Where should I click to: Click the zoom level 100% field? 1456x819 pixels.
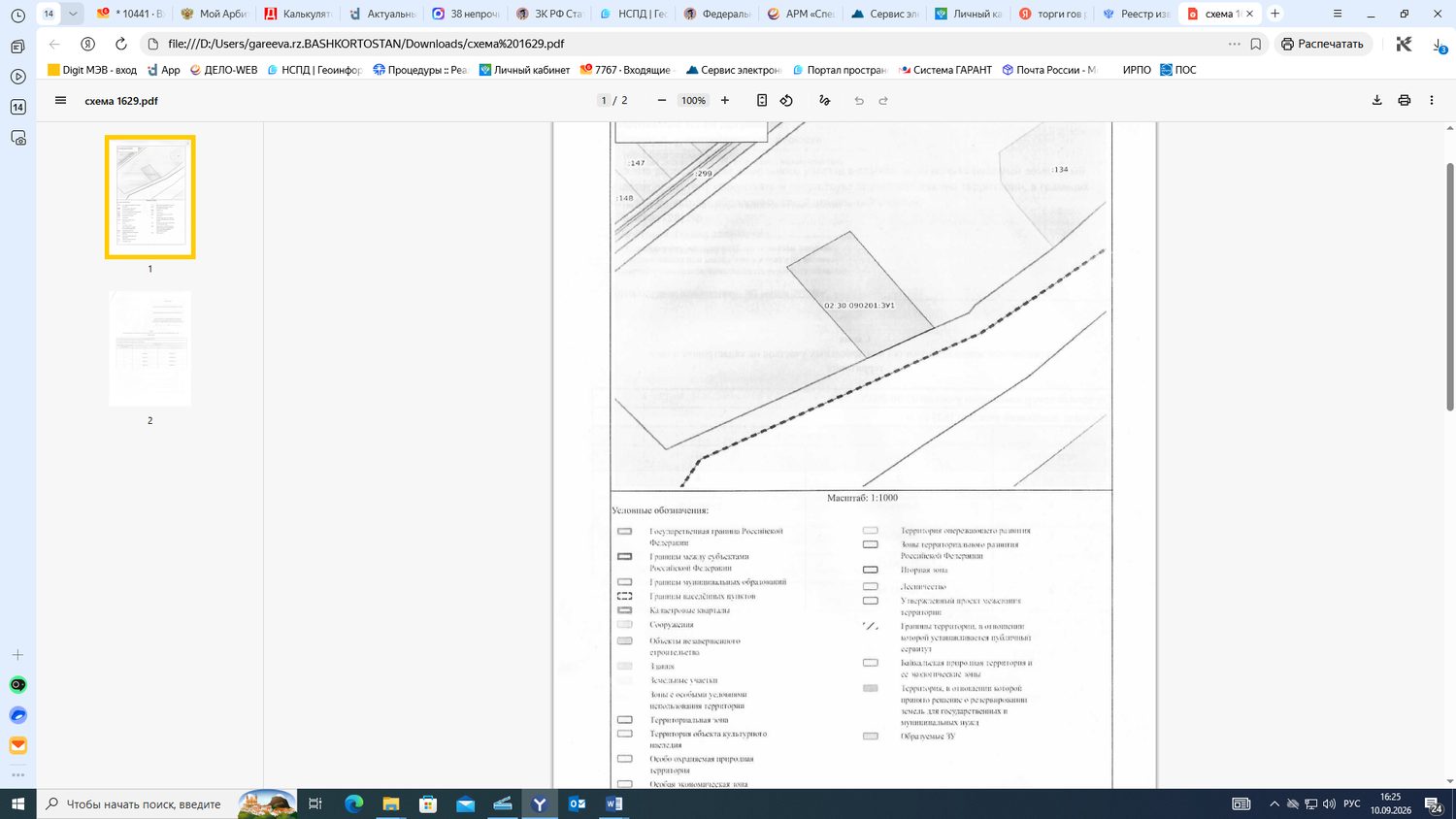coord(693,100)
